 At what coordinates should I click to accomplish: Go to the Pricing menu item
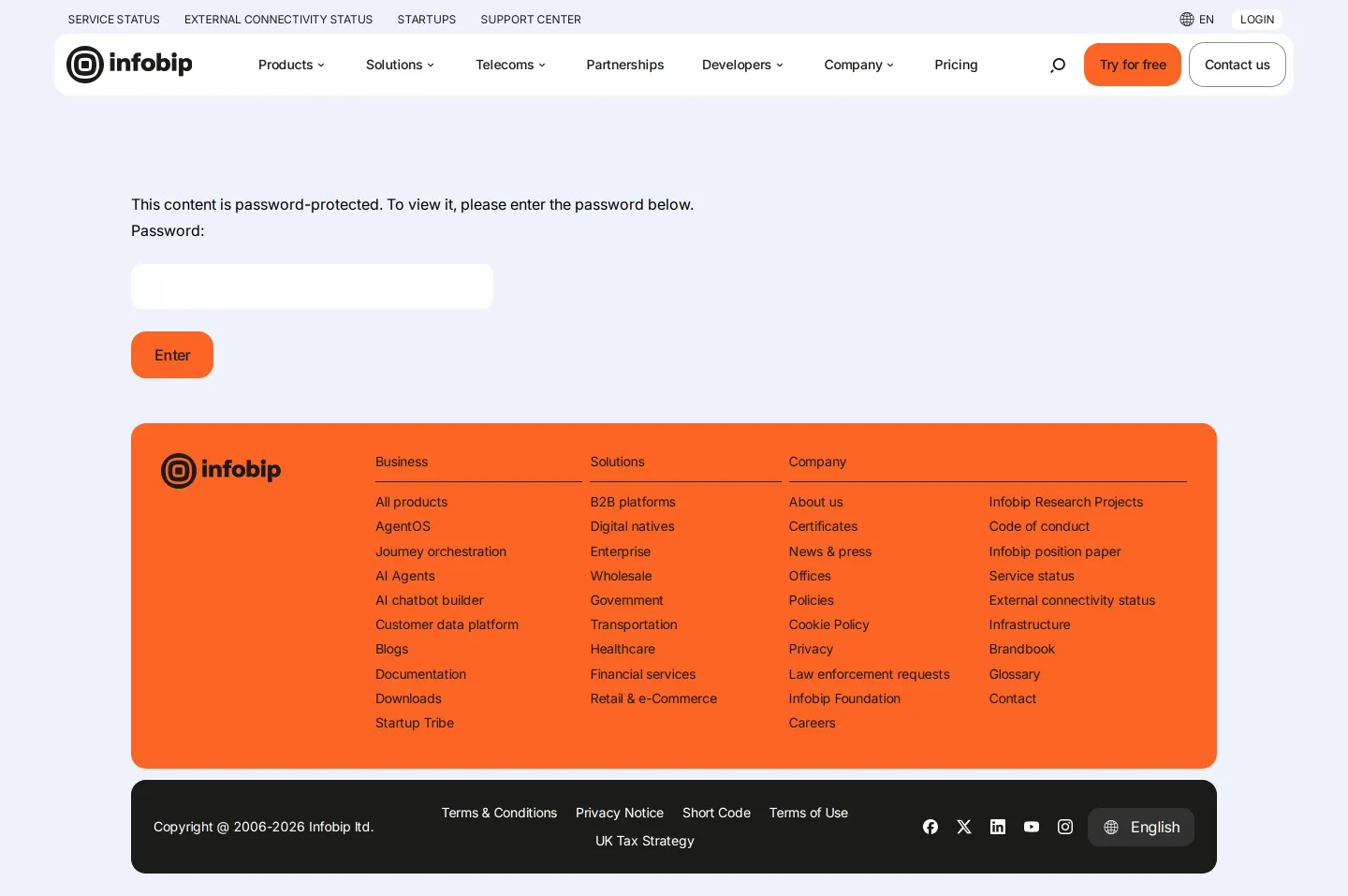pos(956,65)
